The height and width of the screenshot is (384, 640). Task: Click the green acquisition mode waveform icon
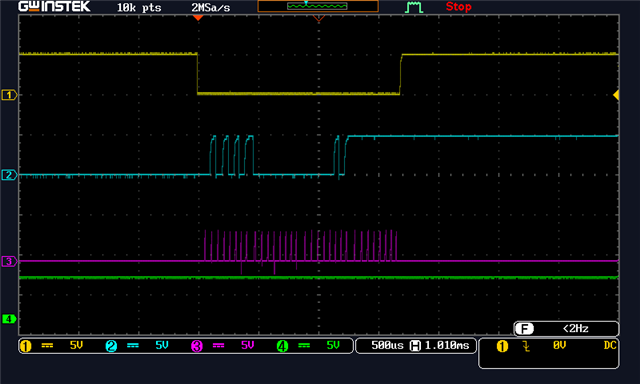[413, 7]
